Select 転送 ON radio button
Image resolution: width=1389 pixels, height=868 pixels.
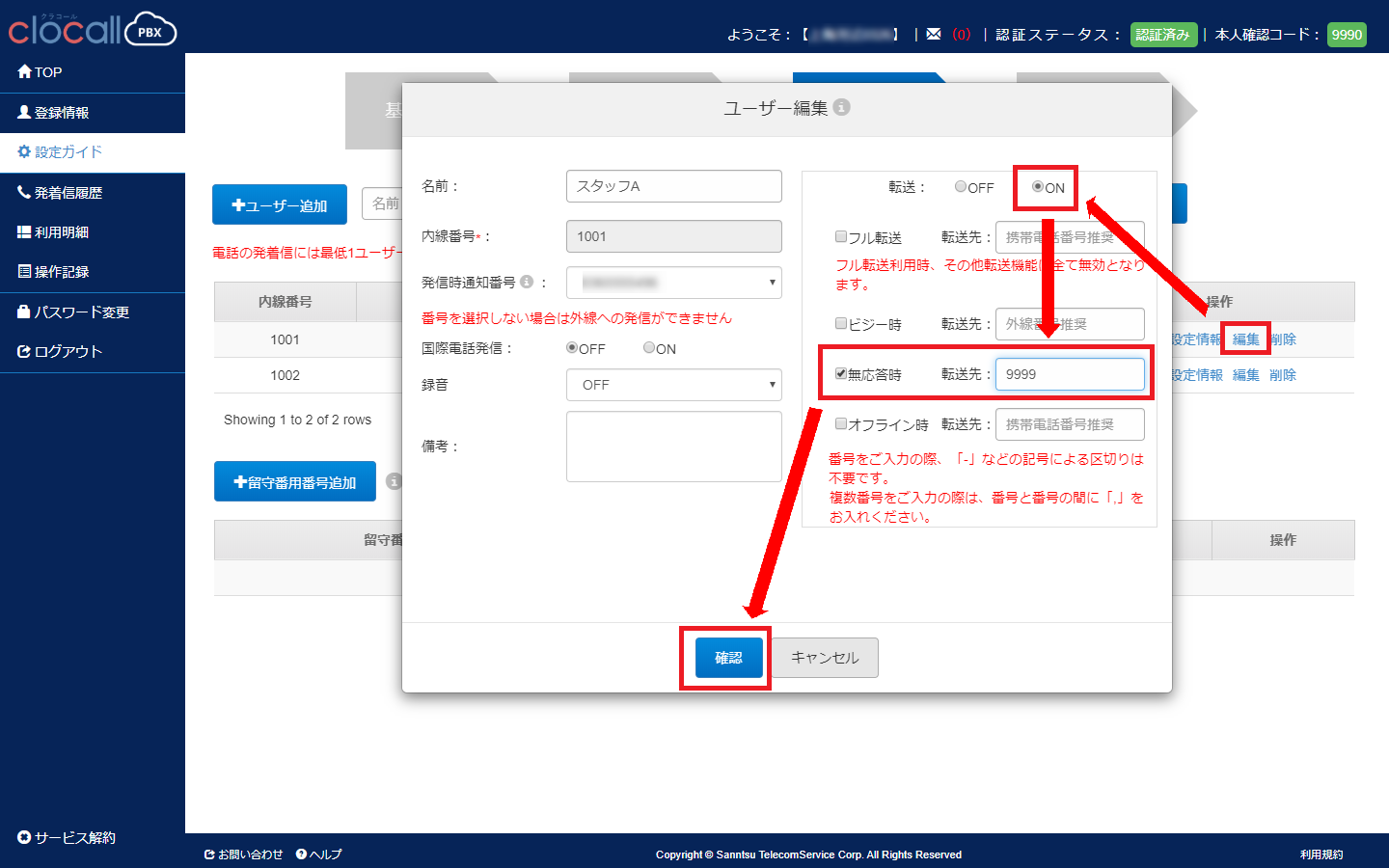click(x=1038, y=186)
